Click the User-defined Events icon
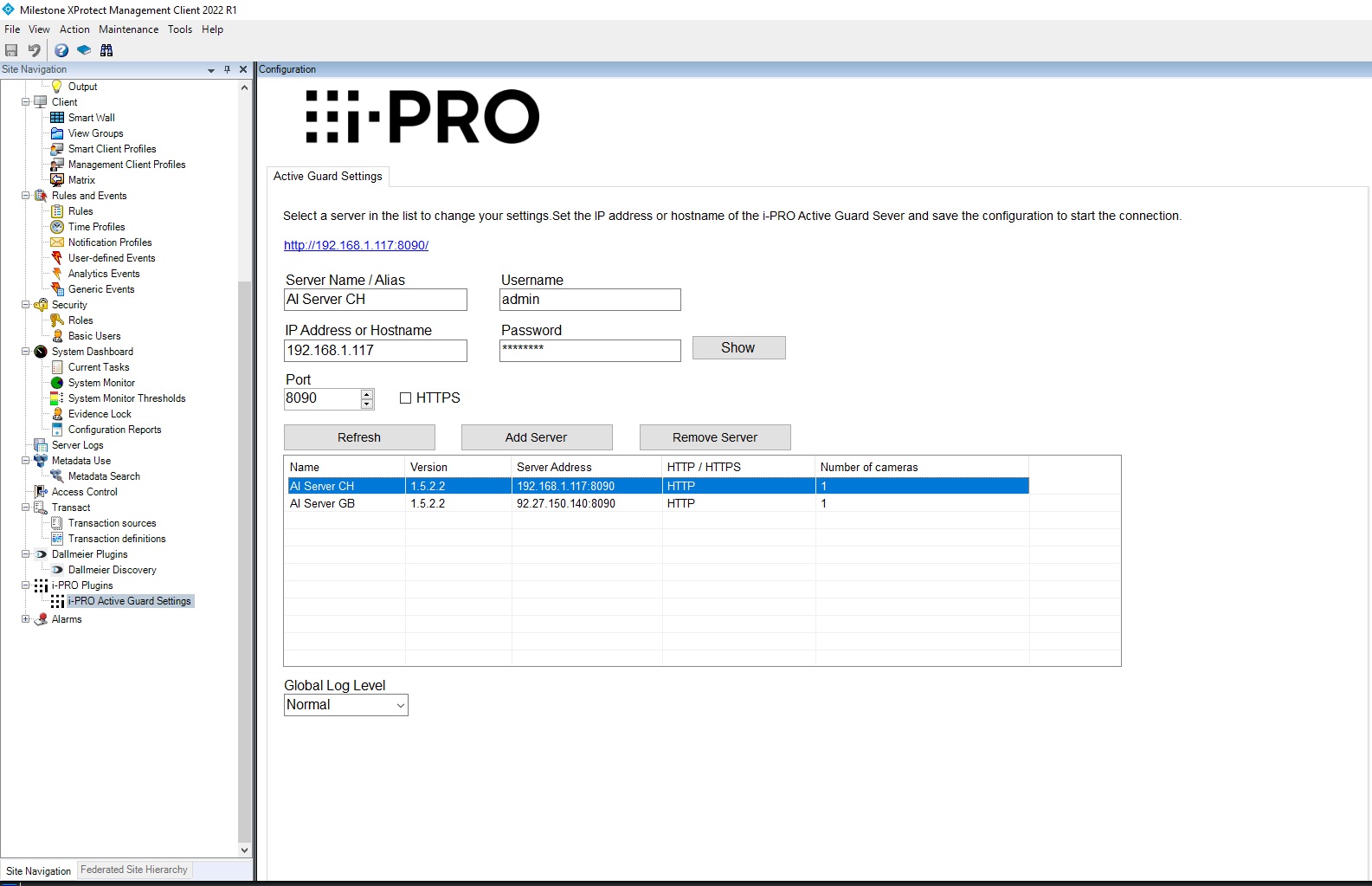 point(57,258)
